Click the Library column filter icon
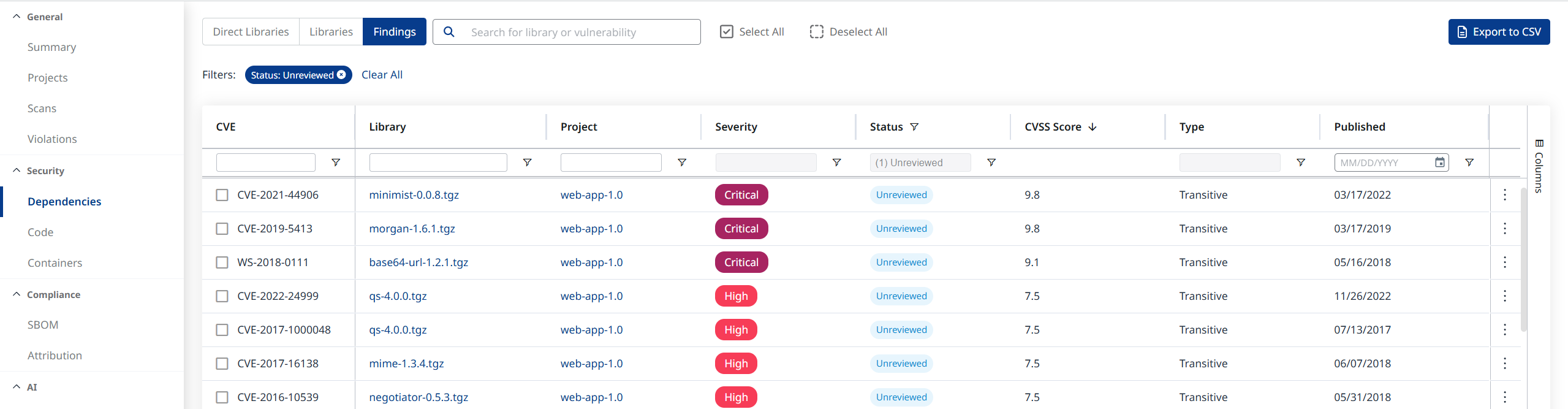 click(527, 162)
